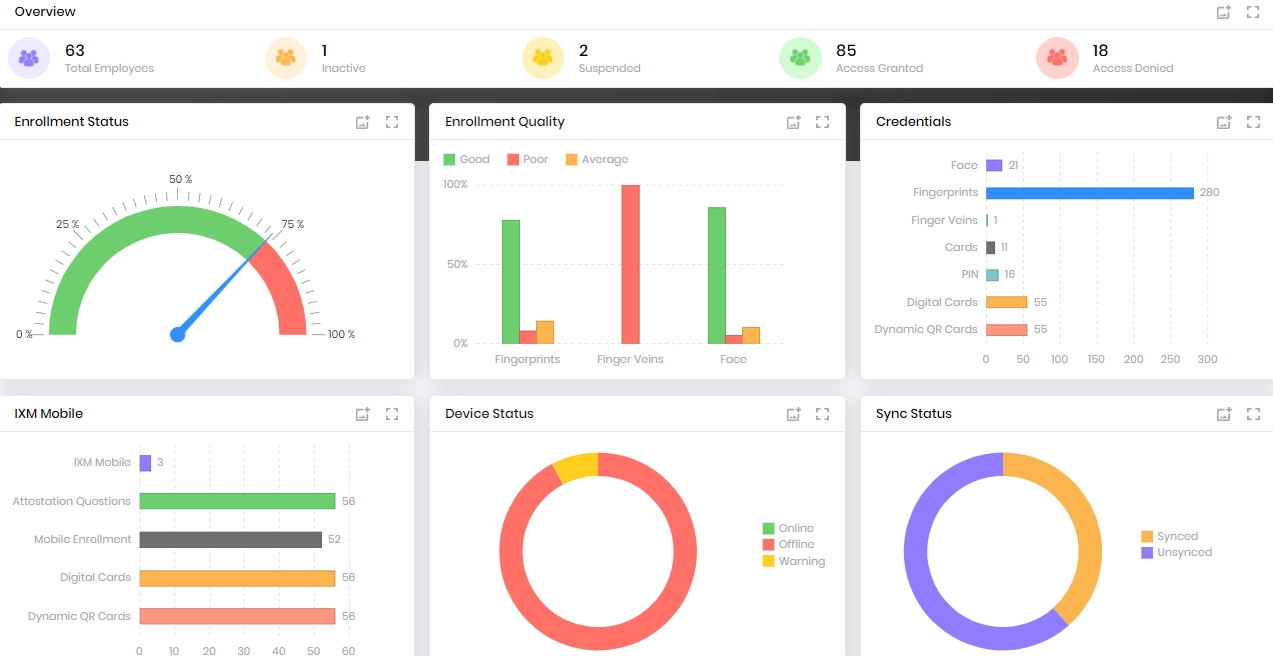Click the blue Fingerprints bar in Credentials
The height and width of the screenshot is (656, 1273).
pos(1090,193)
